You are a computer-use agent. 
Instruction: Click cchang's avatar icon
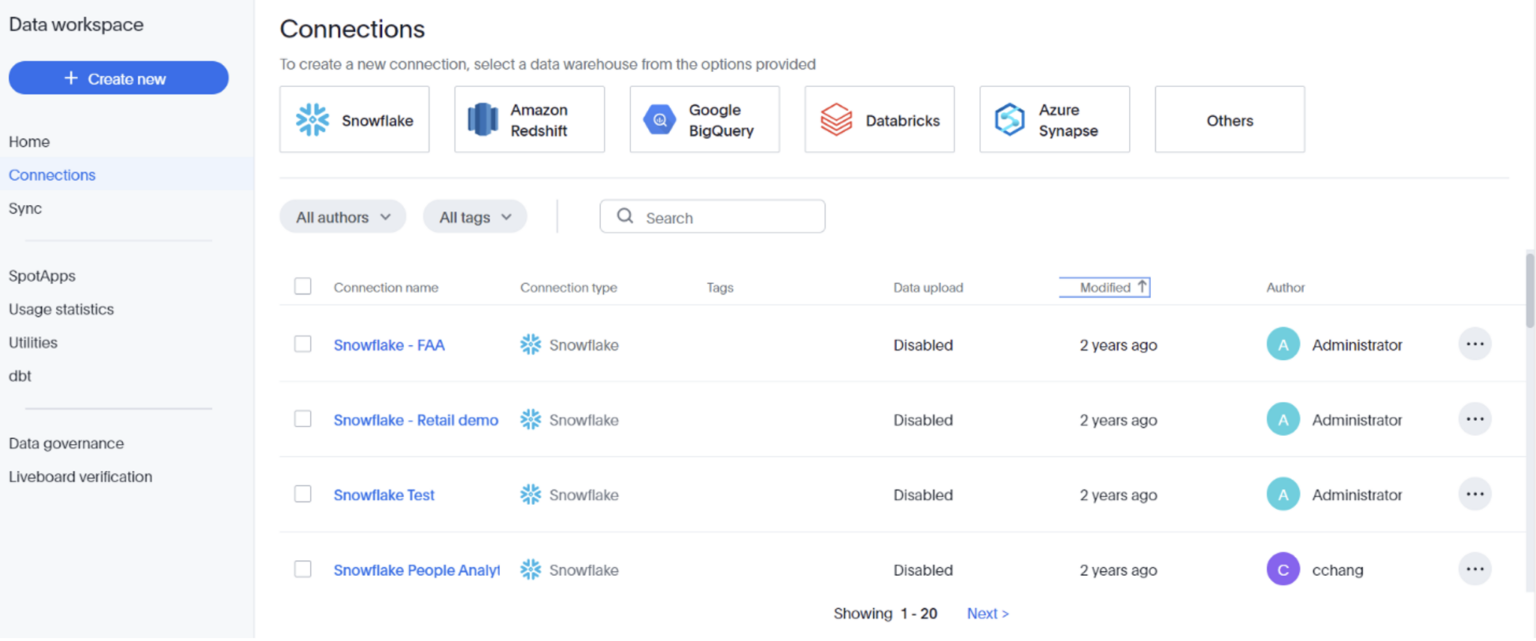(1282, 568)
